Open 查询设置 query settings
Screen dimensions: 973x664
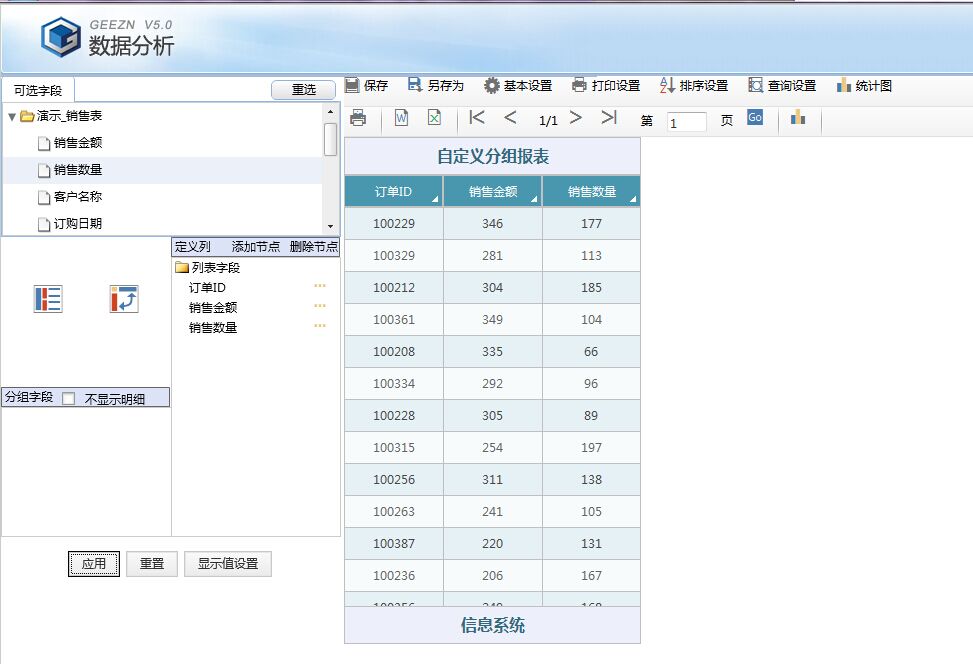pos(782,86)
